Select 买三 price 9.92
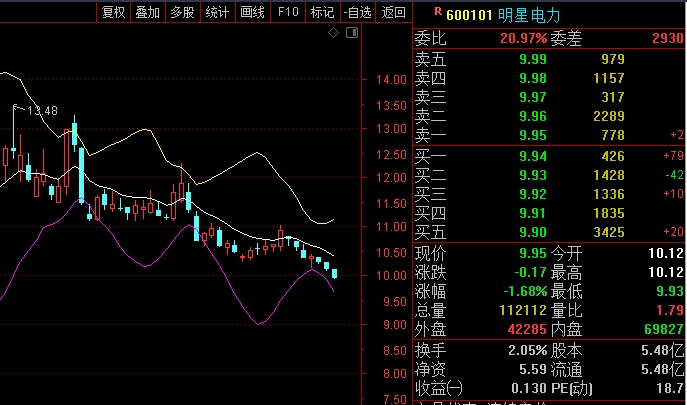This screenshot has width=687, height=405. point(533,194)
